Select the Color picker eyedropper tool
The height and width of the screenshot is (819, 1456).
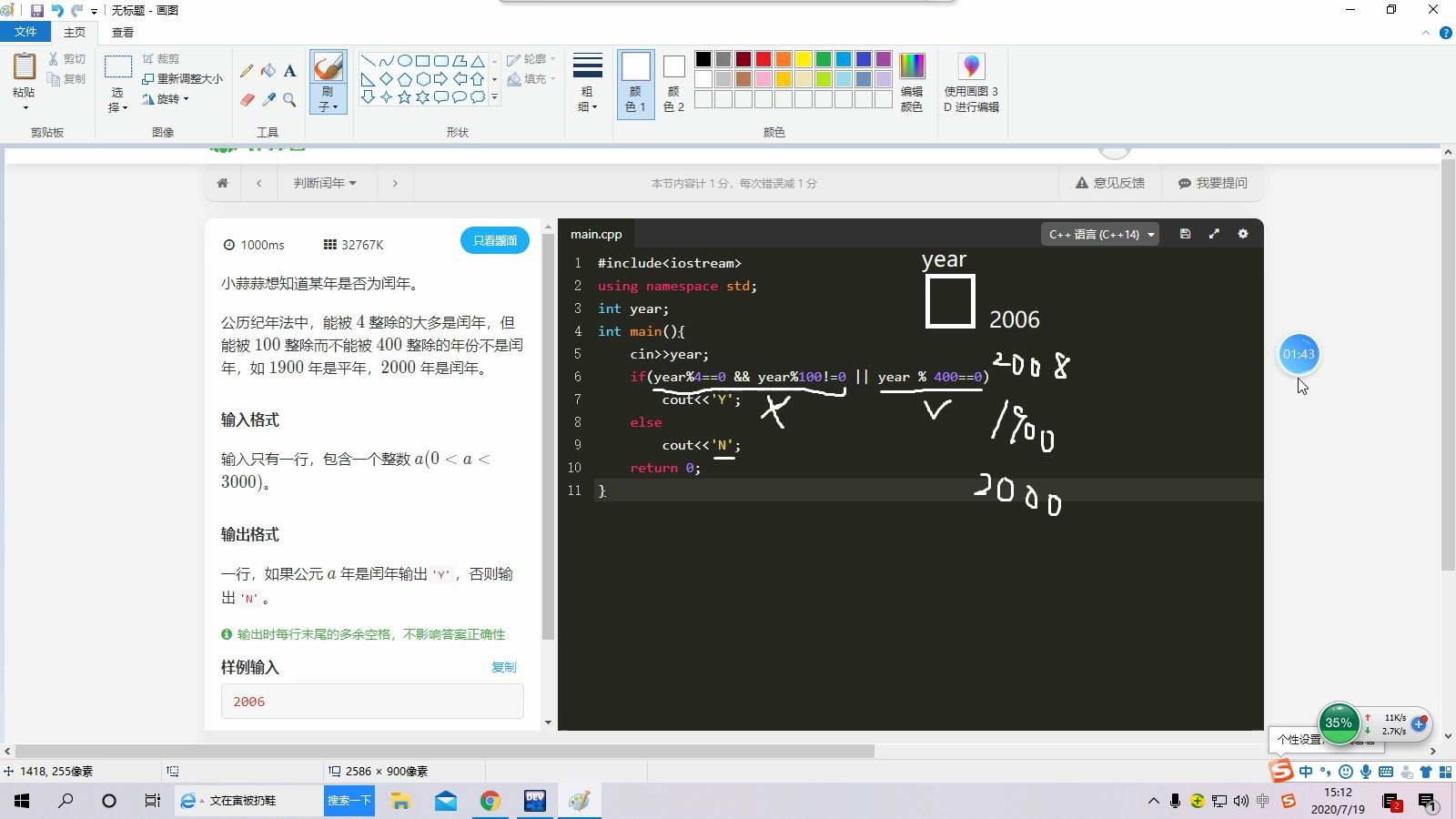tap(268, 100)
